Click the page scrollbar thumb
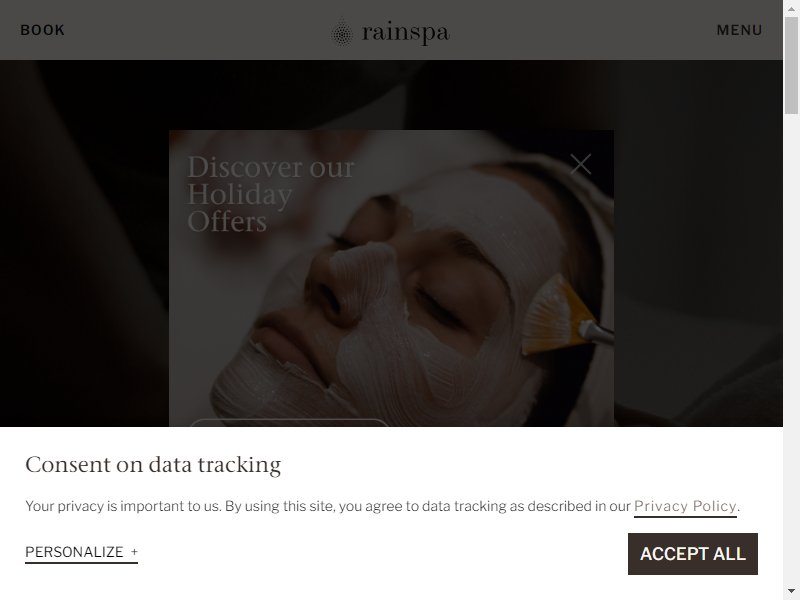This screenshot has height=600, width=800. [x=791, y=65]
